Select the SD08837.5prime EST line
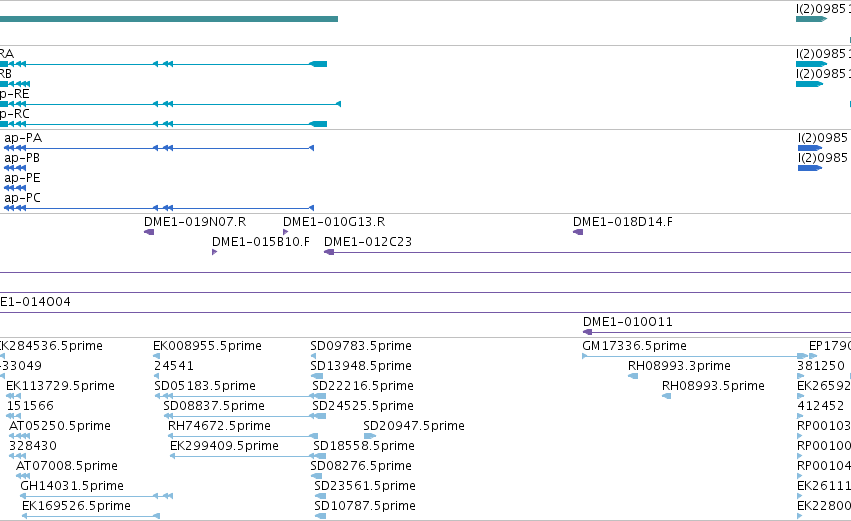The image size is (851, 521). tap(244, 416)
